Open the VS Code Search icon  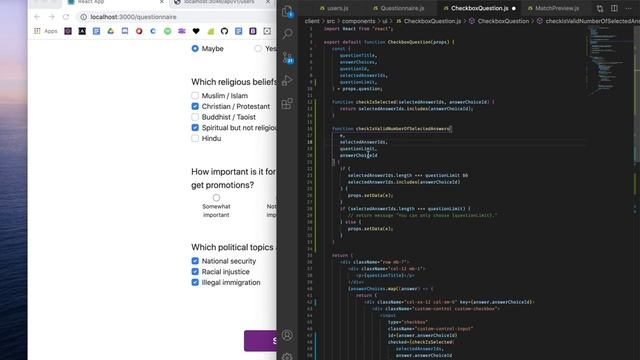[x=287, y=33]
